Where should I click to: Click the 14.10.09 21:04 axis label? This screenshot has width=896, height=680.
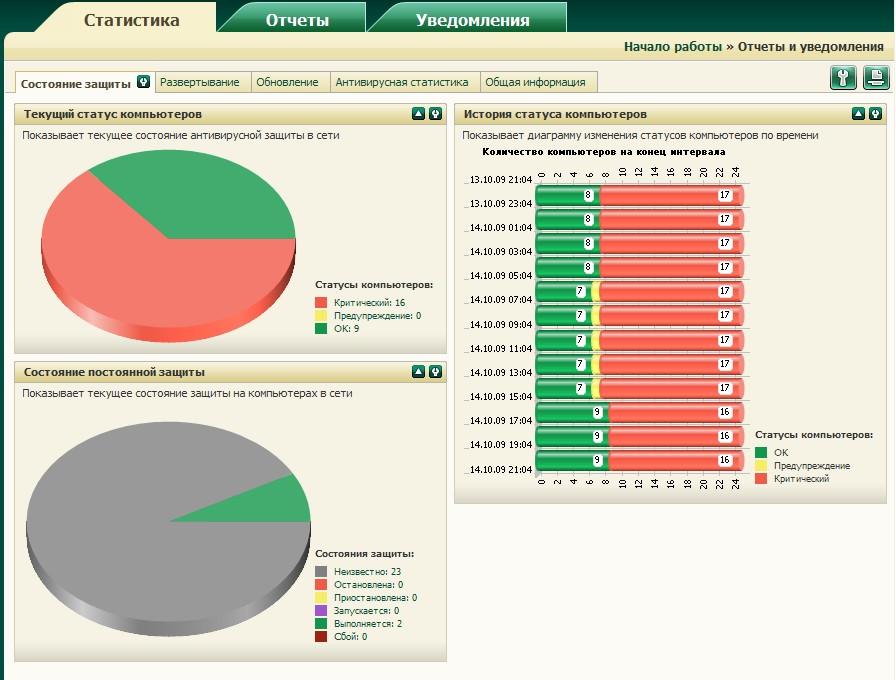click(x=501, y=470)
